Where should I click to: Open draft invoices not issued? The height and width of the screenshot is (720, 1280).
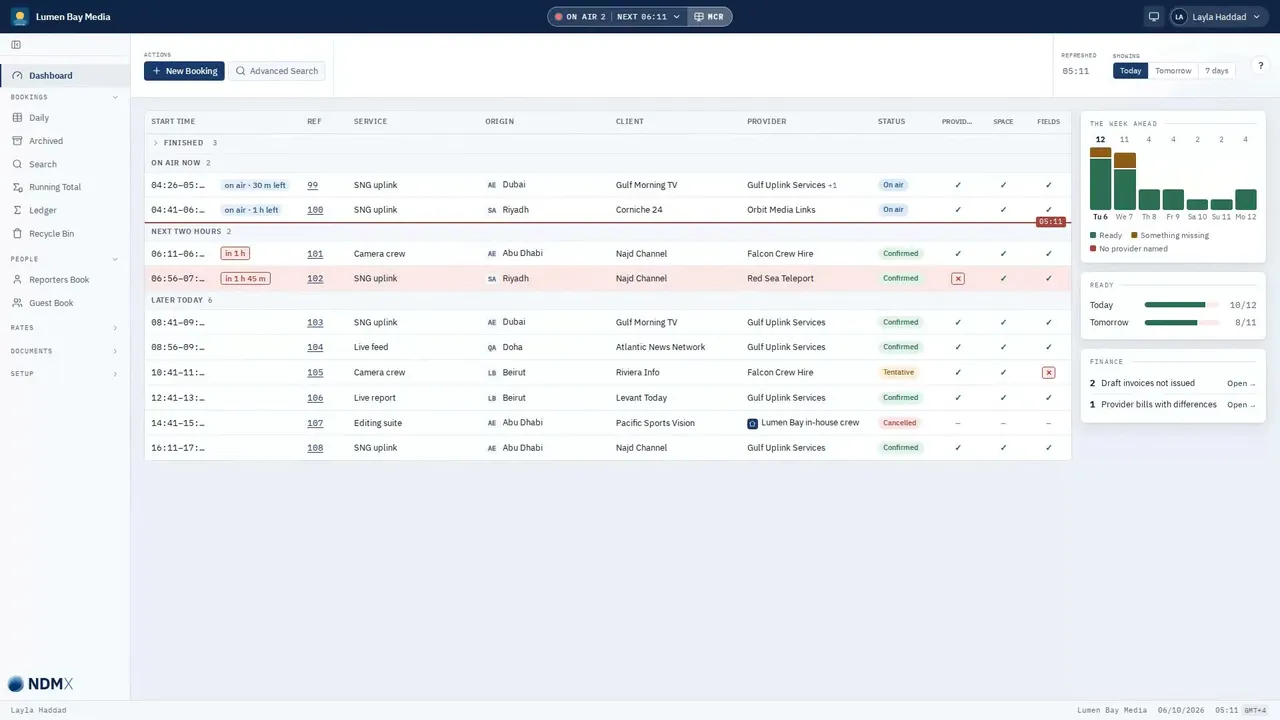pyautogui.click(x=1241, y=383)
